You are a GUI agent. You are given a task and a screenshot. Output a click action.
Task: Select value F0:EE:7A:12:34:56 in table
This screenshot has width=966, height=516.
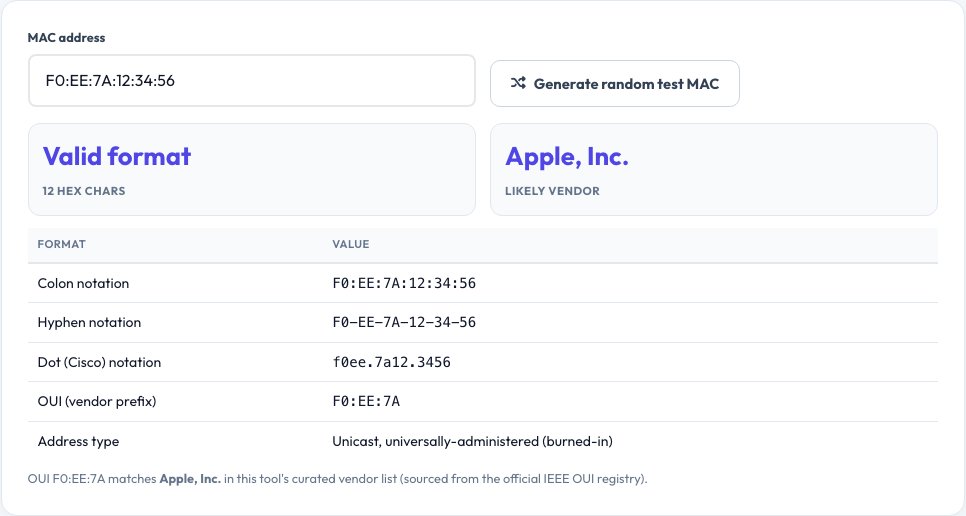(404, 283)
